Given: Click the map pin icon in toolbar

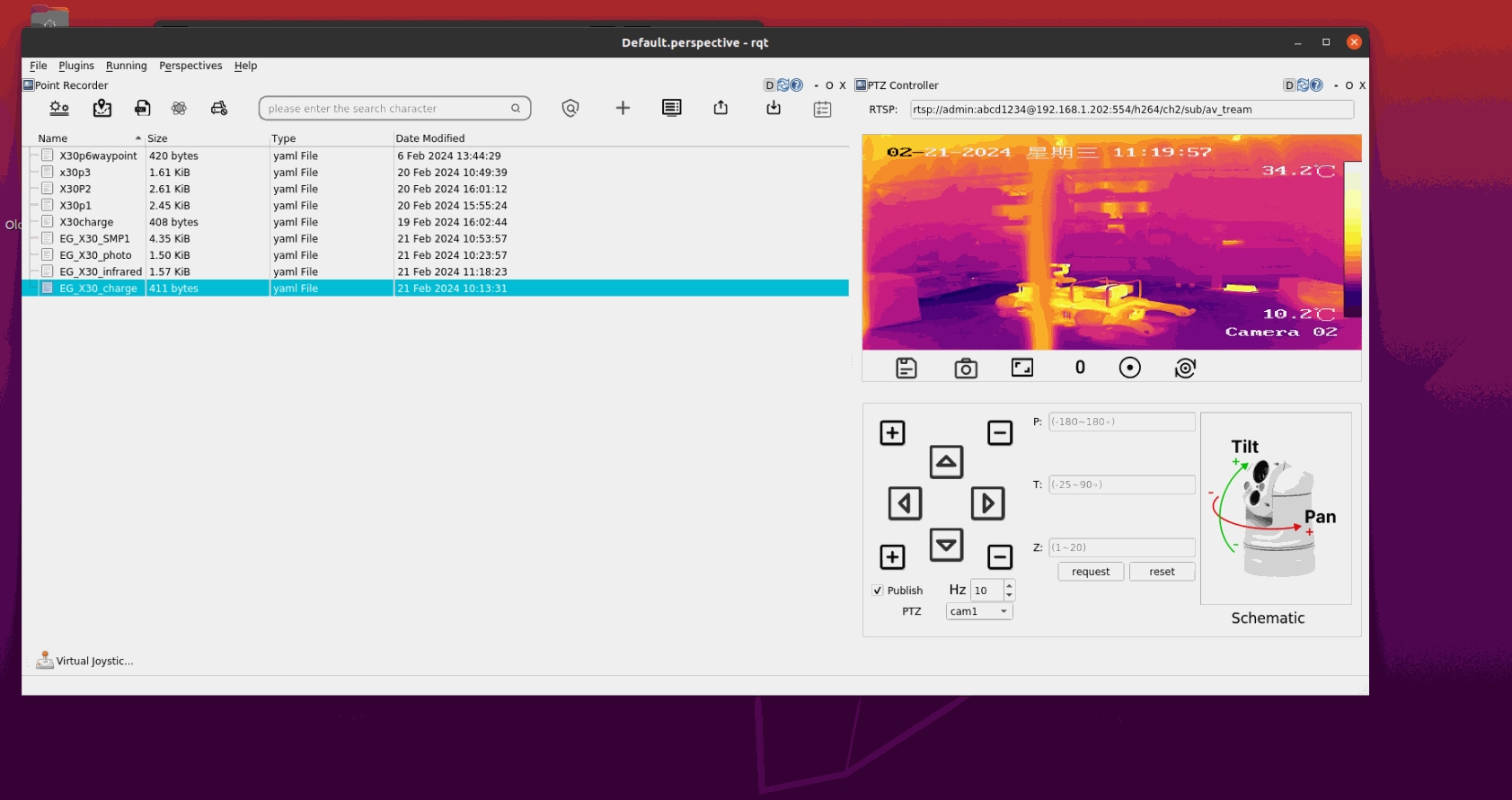Looking at the screenshot, I should click(102, 108).
